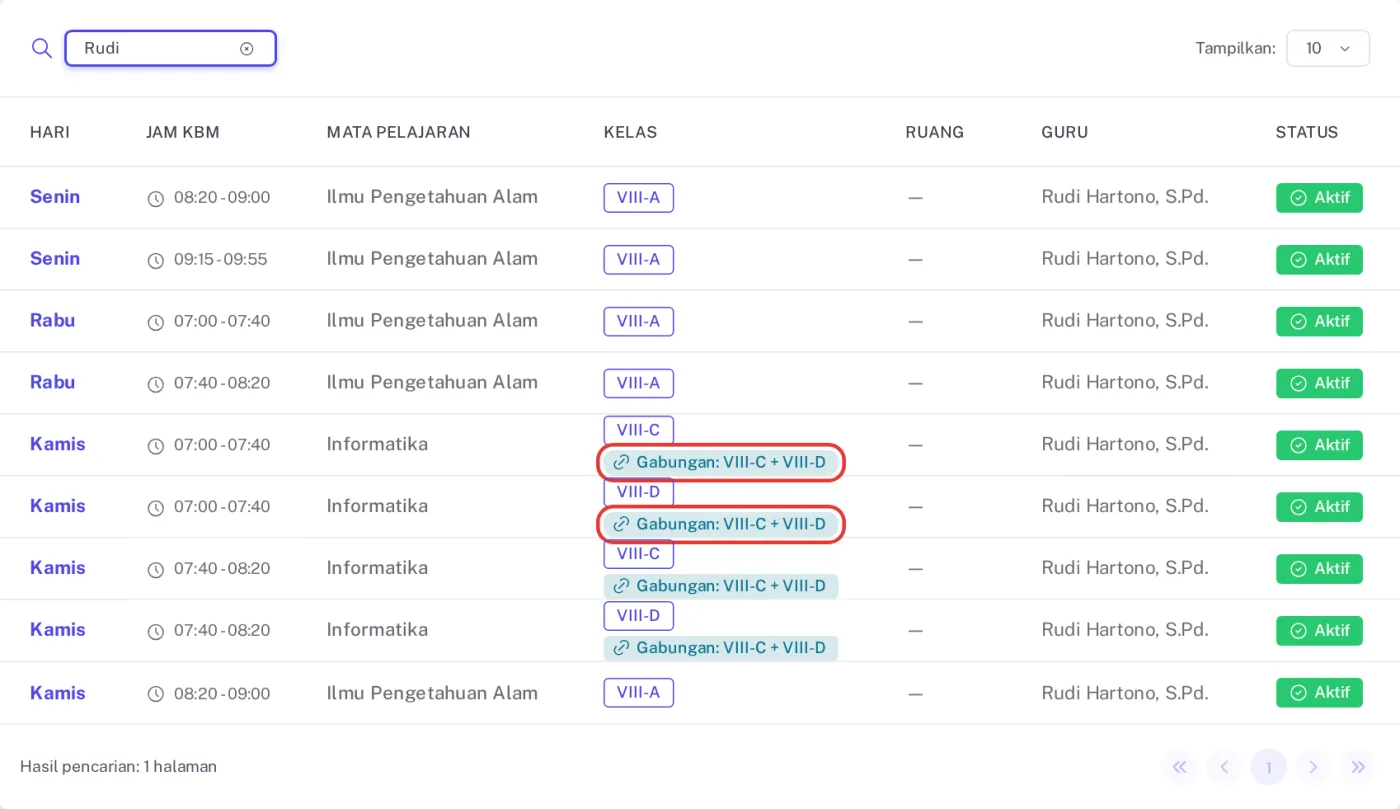Viewport: 1400px width, 809px height.
Task: Click Ilmu Pengetahuan Alam in Kamis 08:20-09:00 row
Action: [x=432, y=693]
